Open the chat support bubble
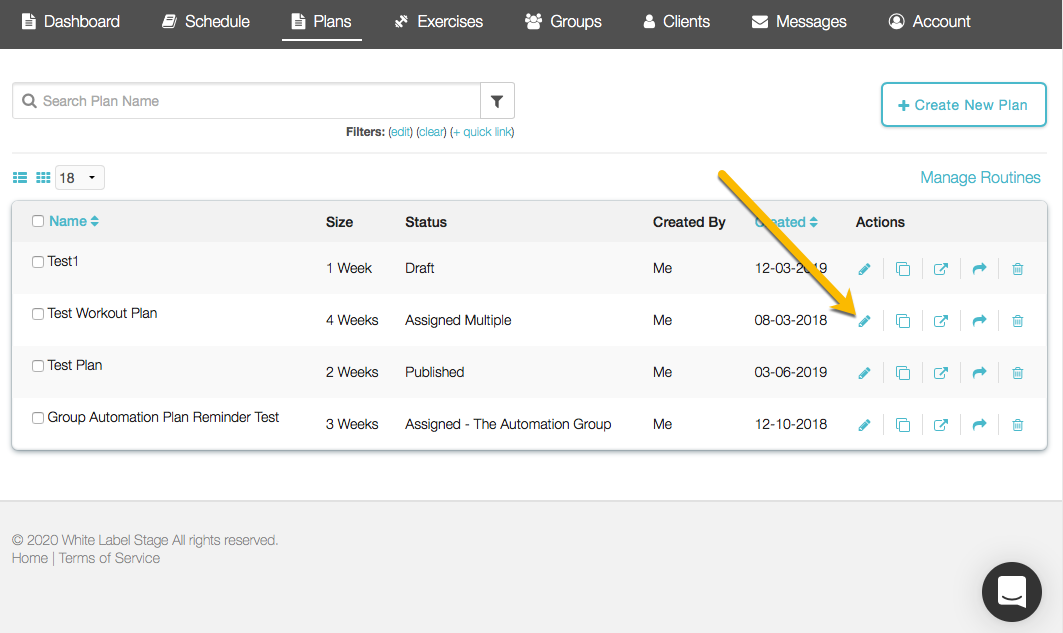 pos(1011,591)
